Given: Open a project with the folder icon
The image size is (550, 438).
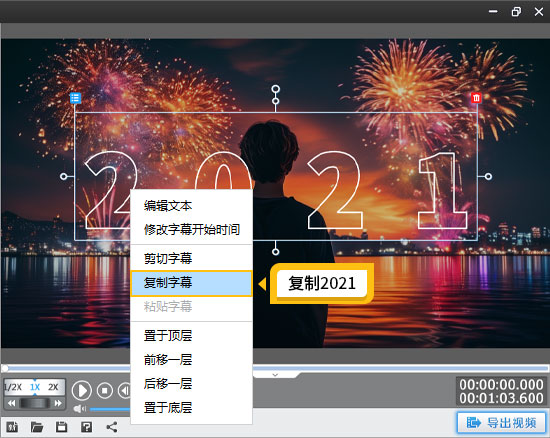Looking at the screenshot, I should pyautogui.click(x=37, y=426).
